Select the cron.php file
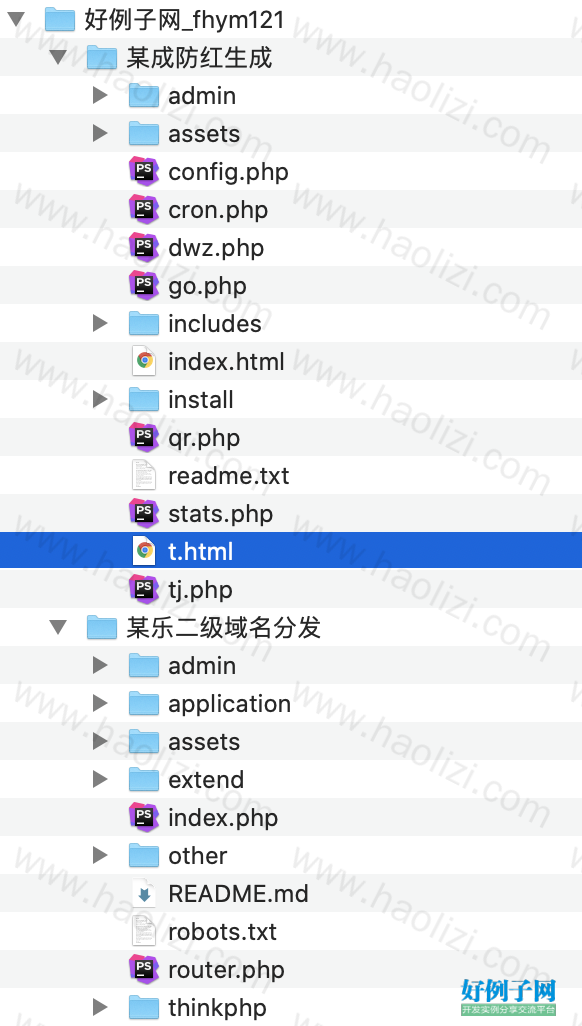 coord(291,209)
